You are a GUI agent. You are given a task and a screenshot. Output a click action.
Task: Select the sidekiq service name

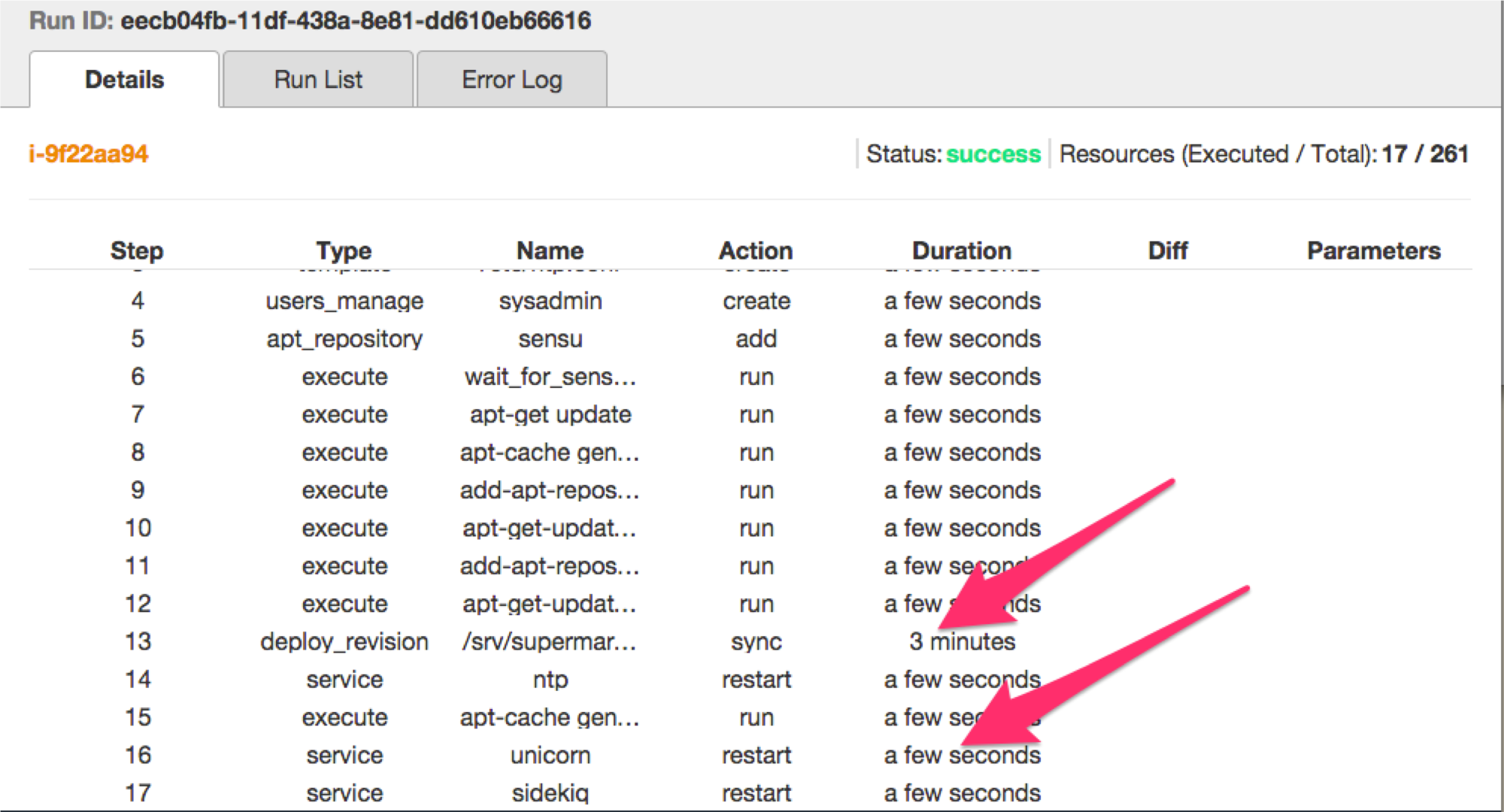pos(550,792)
